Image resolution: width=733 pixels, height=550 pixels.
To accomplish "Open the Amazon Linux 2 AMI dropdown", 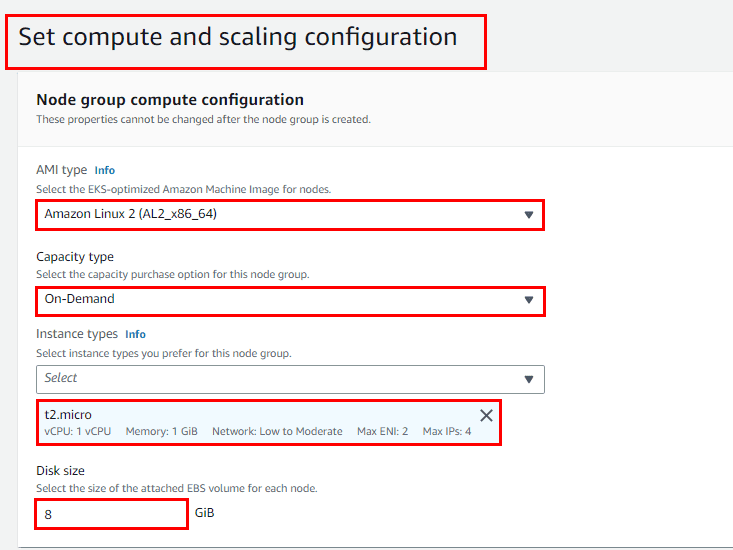I will pos(280,215).
